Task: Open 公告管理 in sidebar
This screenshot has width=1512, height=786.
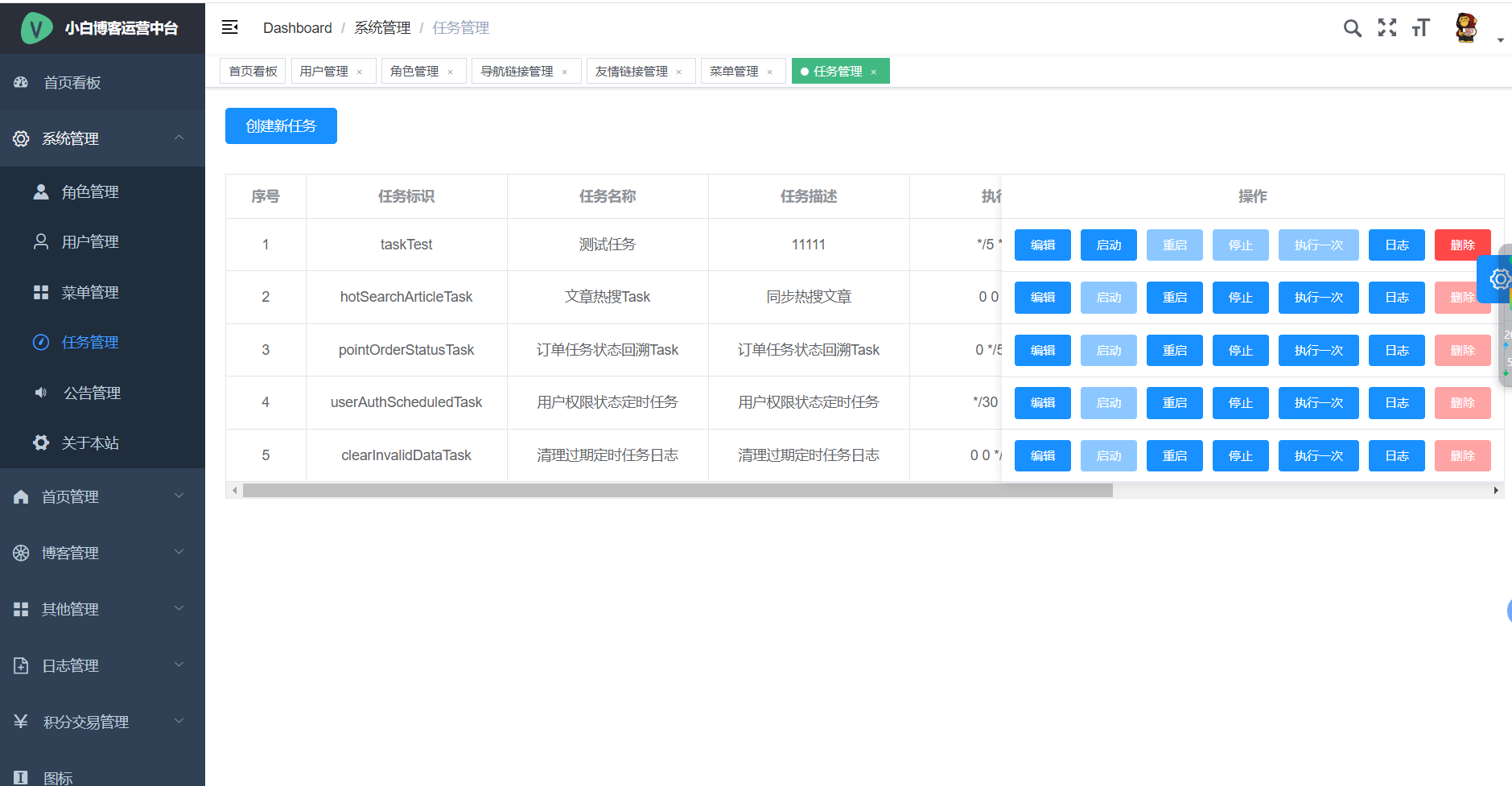Action: point(102,393)
